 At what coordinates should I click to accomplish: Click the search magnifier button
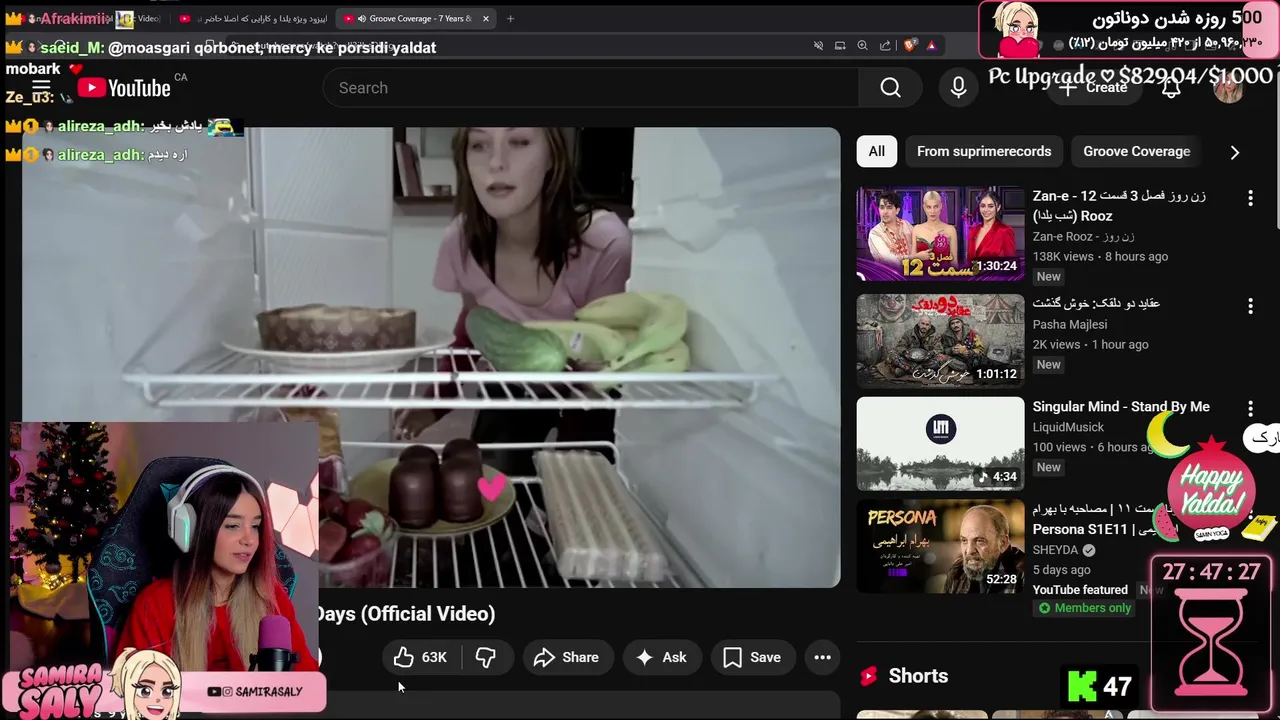coord(890,88)
